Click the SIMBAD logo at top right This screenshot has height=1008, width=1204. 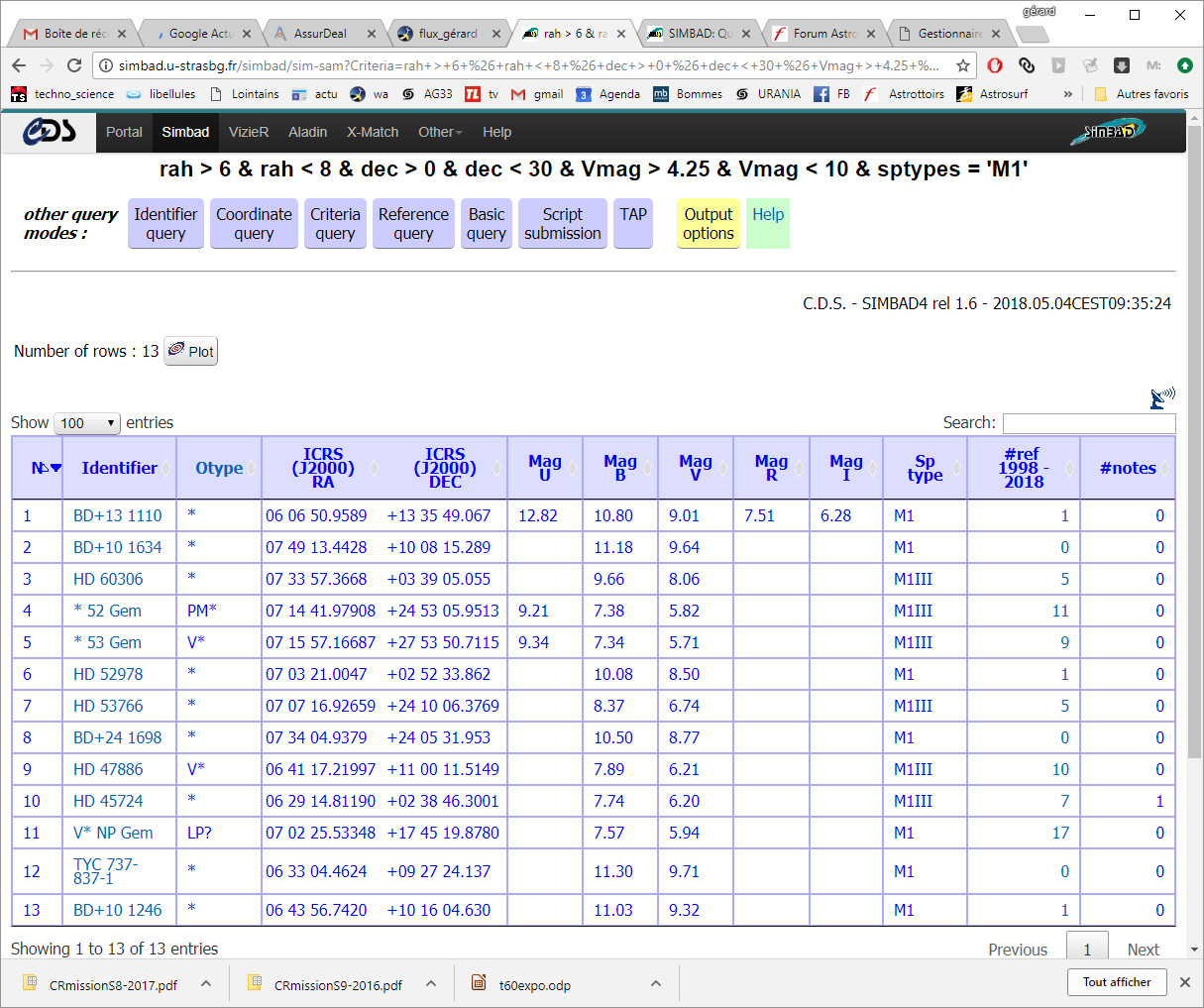coord(1108,131)
